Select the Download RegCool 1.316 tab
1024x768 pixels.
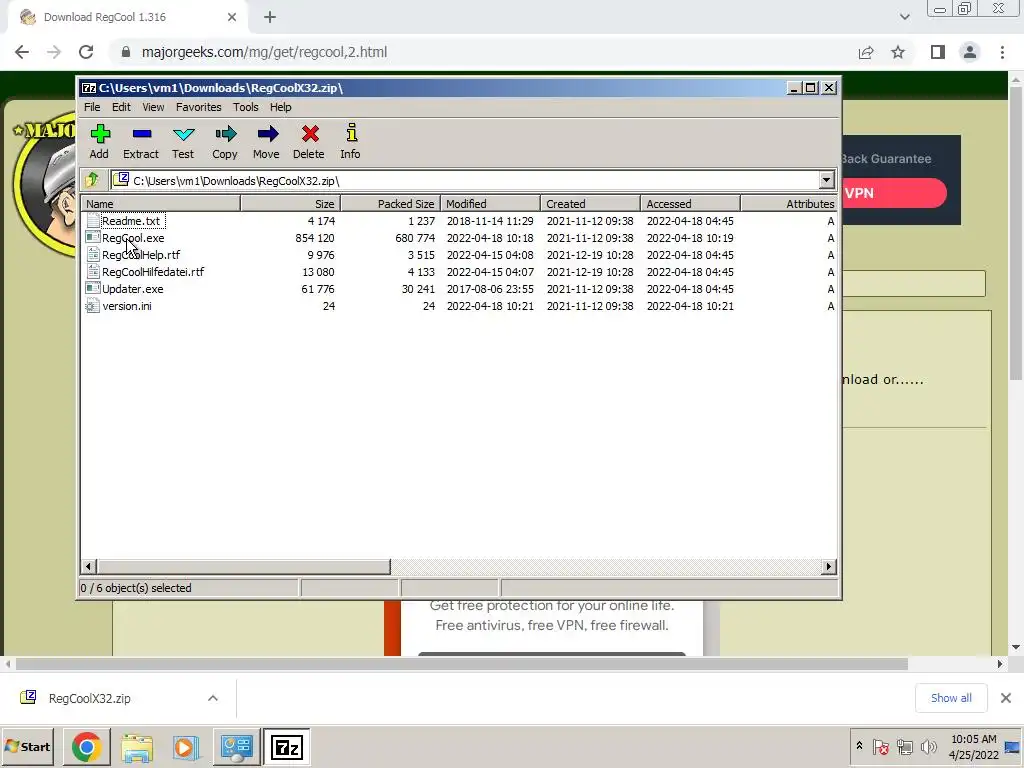pos(128,17)
